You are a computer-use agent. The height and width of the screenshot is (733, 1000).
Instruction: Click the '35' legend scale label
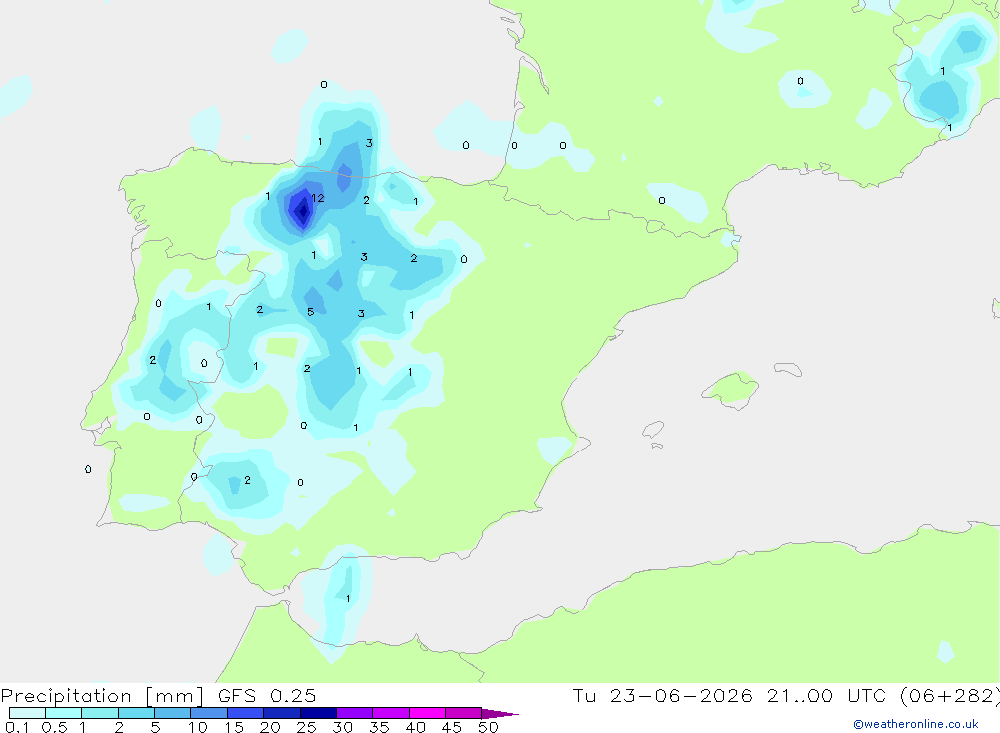coord(379,727)
